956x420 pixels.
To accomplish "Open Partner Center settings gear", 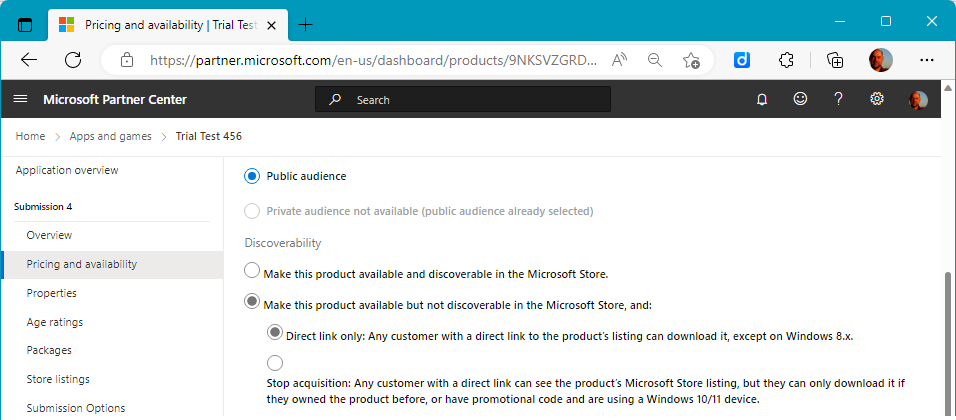I will click(x=877, y=99).
